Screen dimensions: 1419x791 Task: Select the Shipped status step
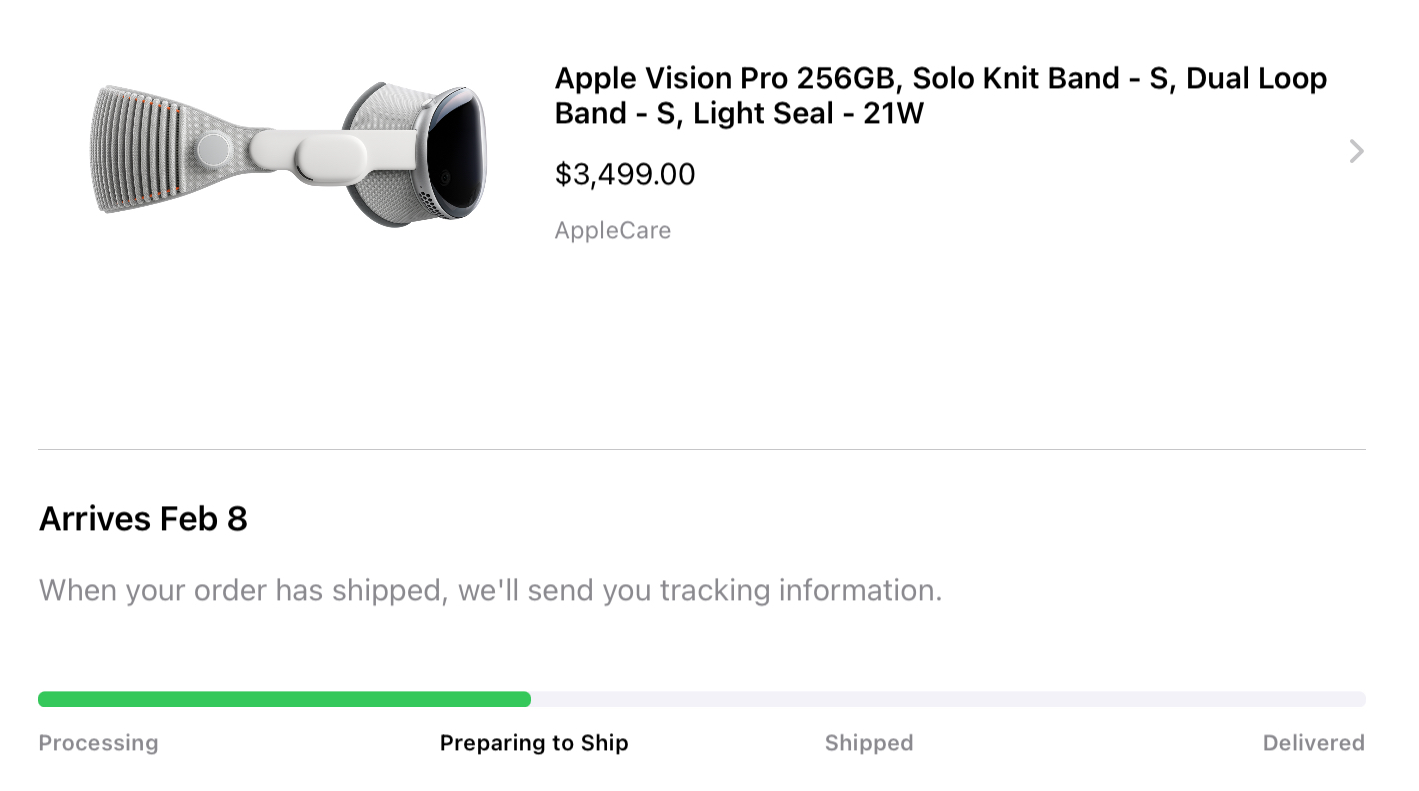[x=869, y=743]
